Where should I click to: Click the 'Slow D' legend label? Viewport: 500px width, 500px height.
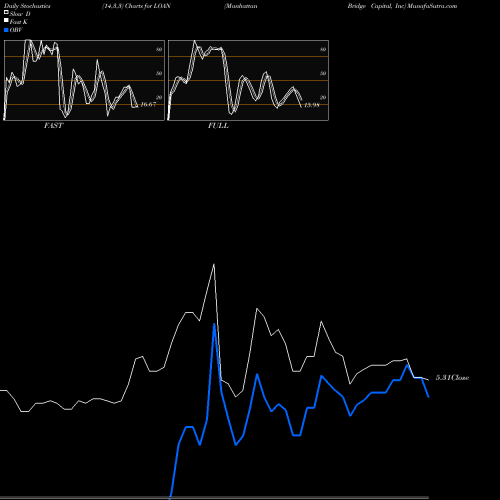tap(20, 14)
